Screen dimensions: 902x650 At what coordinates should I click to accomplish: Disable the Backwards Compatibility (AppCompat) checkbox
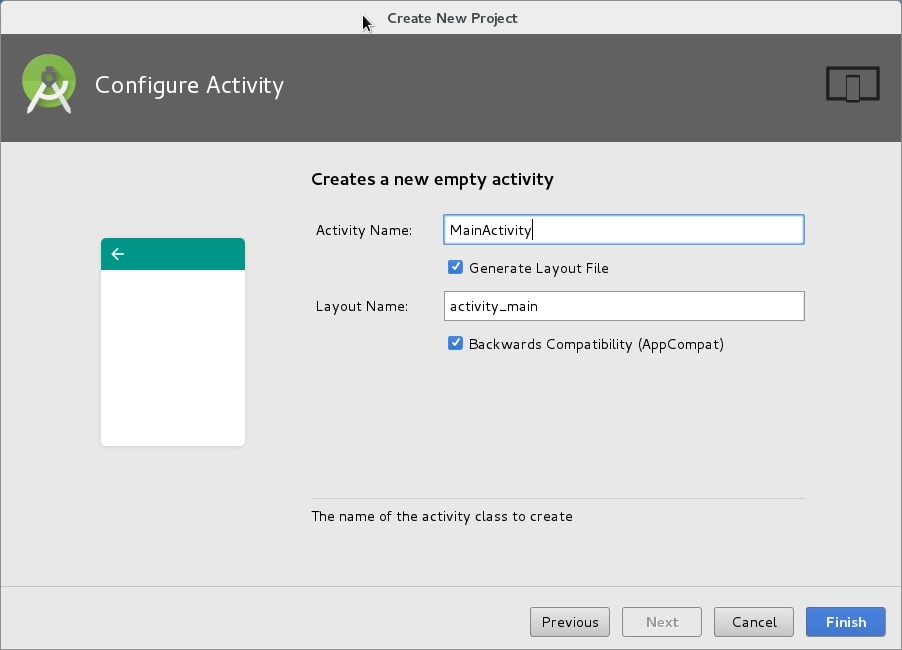pos(456,344)
